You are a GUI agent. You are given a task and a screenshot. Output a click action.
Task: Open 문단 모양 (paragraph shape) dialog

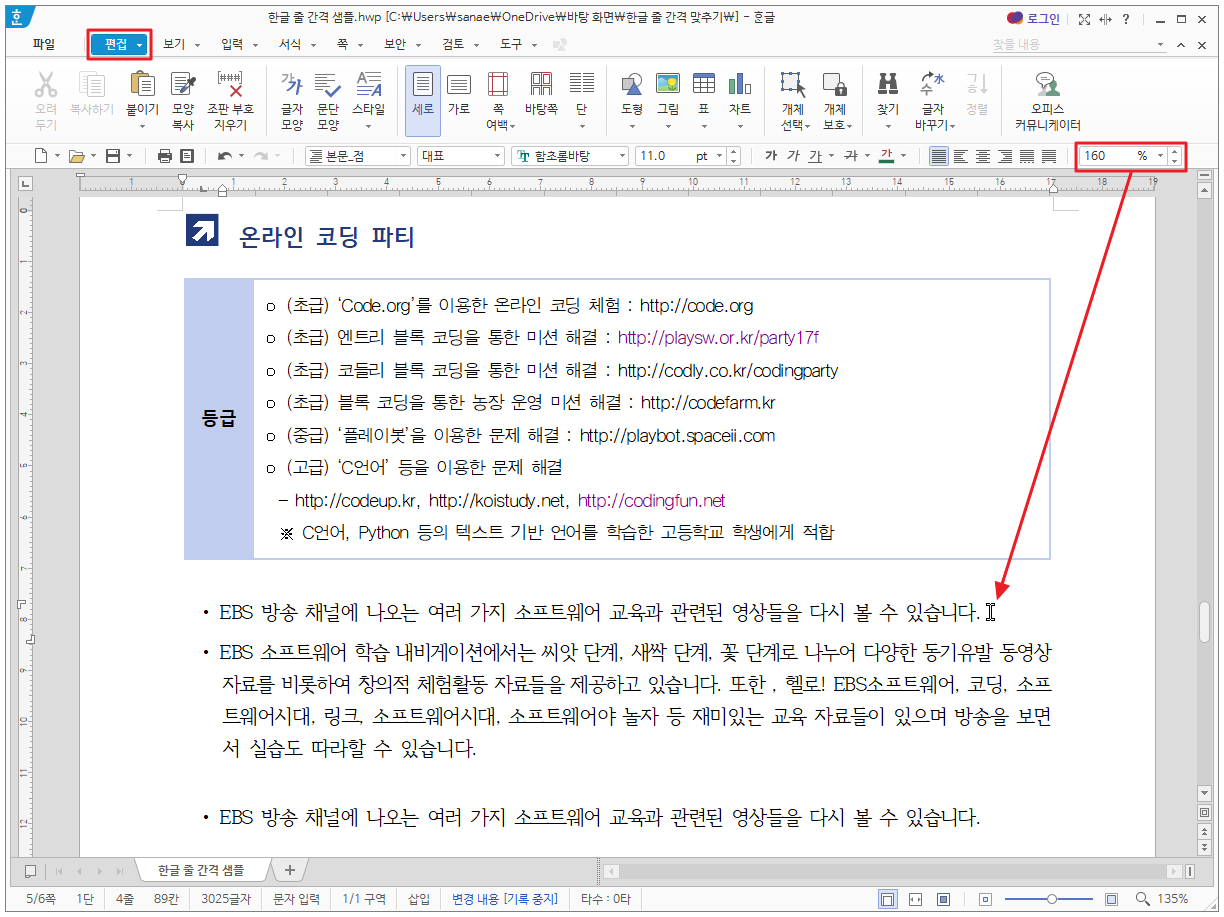click(x=328, y=101)
